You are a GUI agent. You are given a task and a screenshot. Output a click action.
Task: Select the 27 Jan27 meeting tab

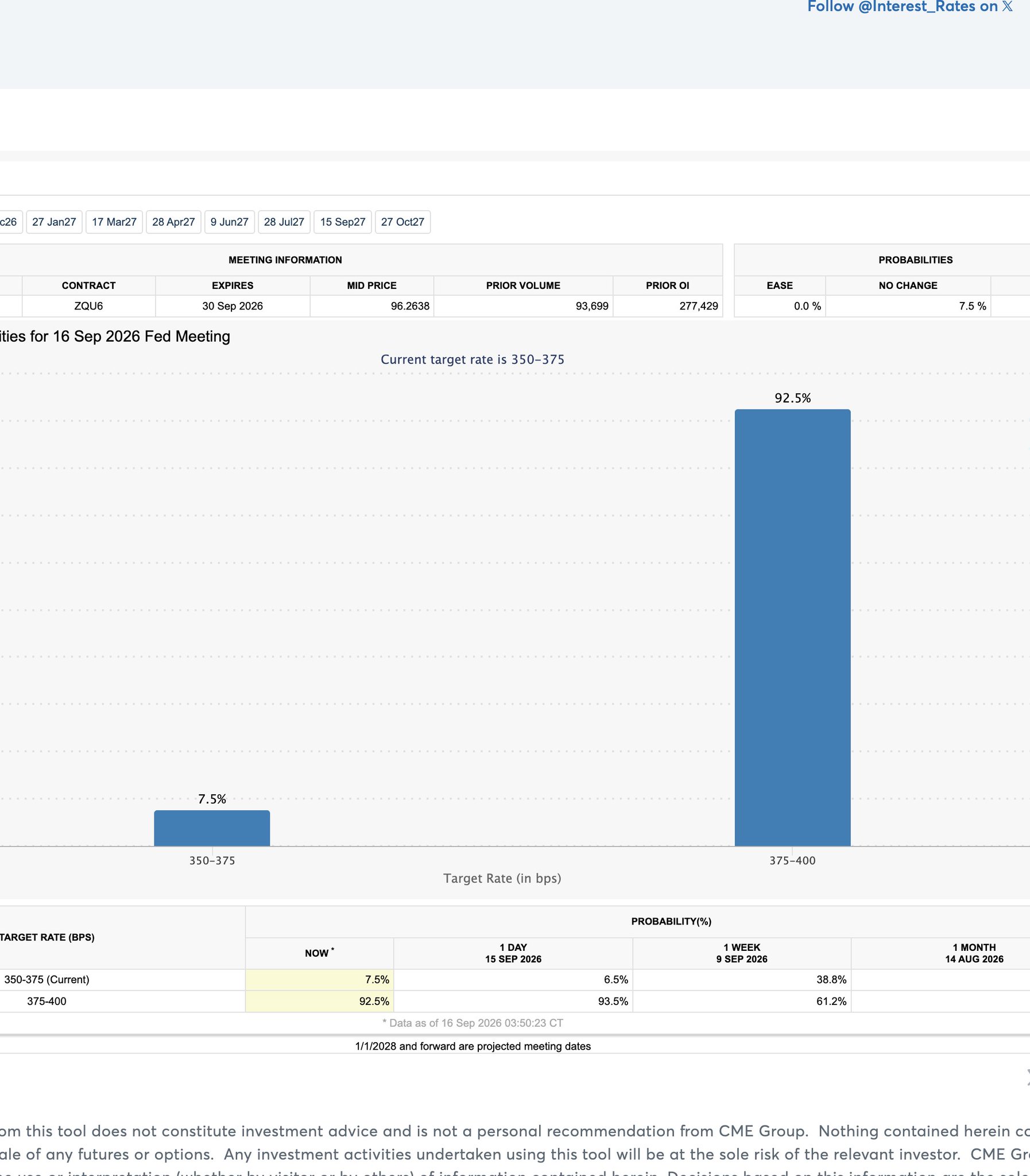(x=54, y=222)
